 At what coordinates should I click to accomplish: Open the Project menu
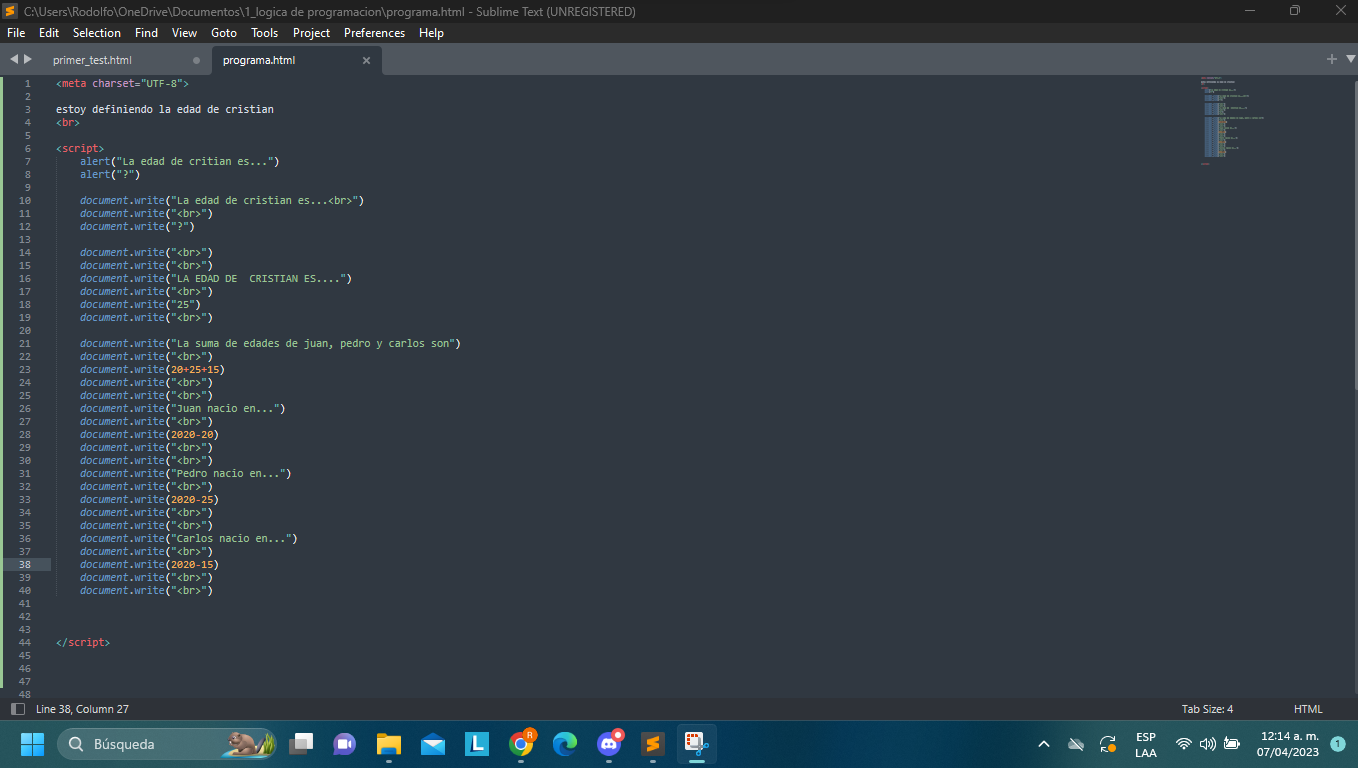pos(311,33)
